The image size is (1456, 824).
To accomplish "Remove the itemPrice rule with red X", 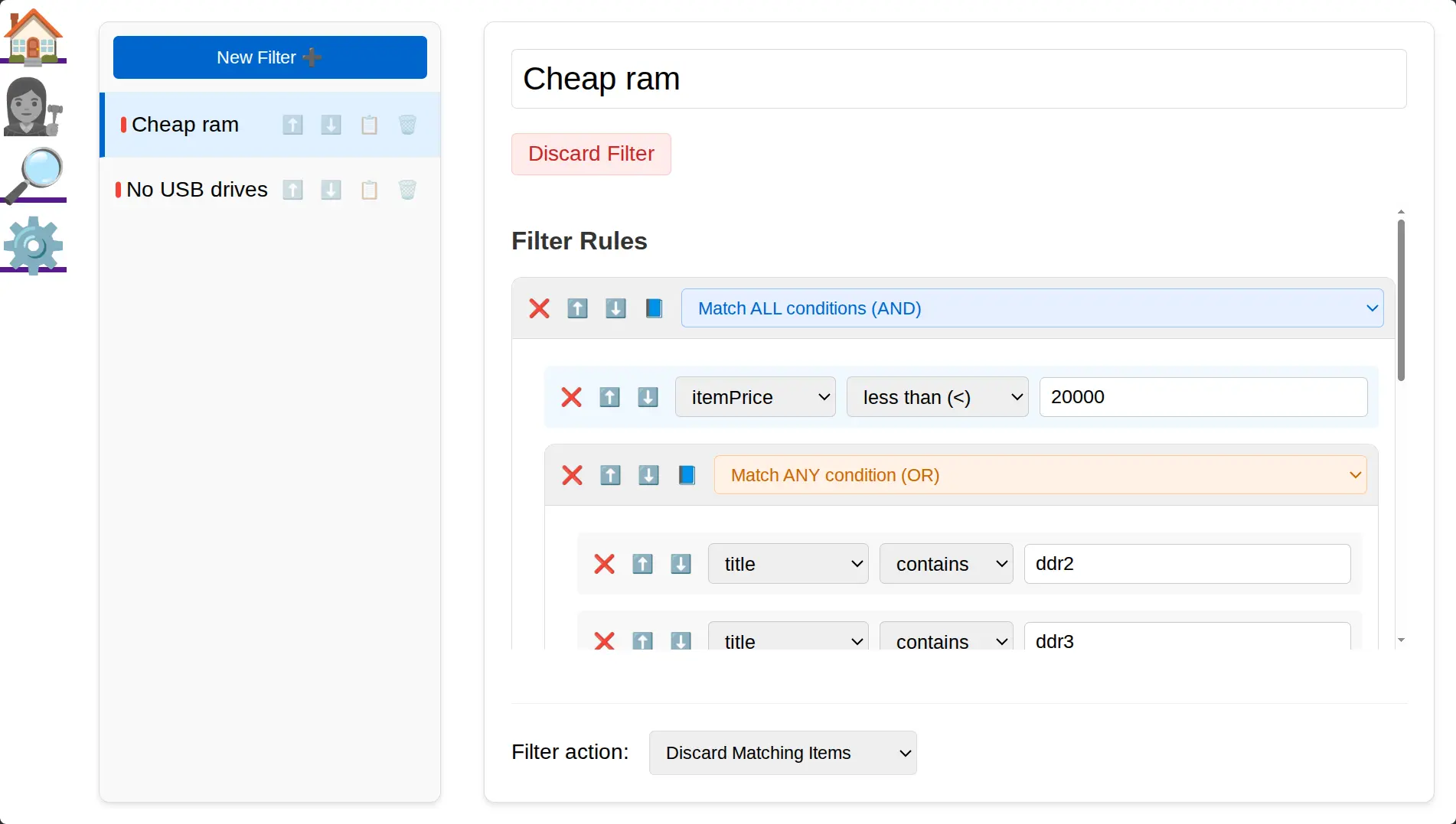I will tap(571, 397).
